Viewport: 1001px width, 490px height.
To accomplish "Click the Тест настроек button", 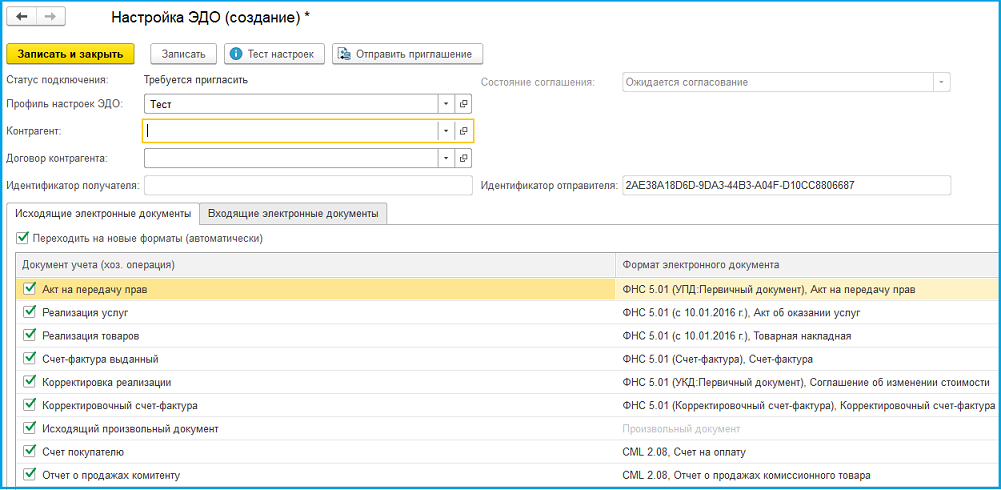I will pyautogui.click(x=274, y=54).
